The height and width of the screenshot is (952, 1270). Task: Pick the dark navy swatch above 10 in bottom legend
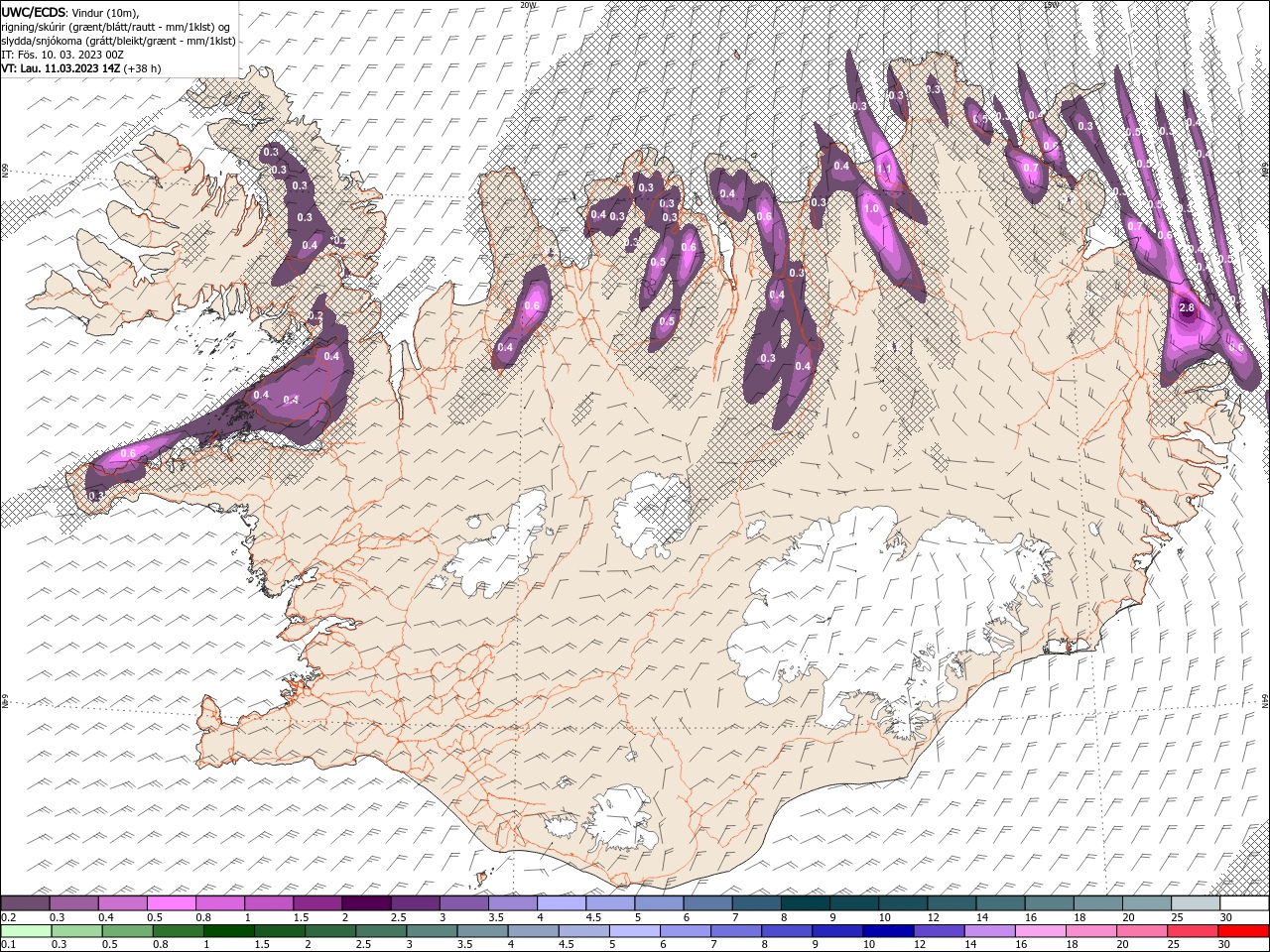pos(886,930)
